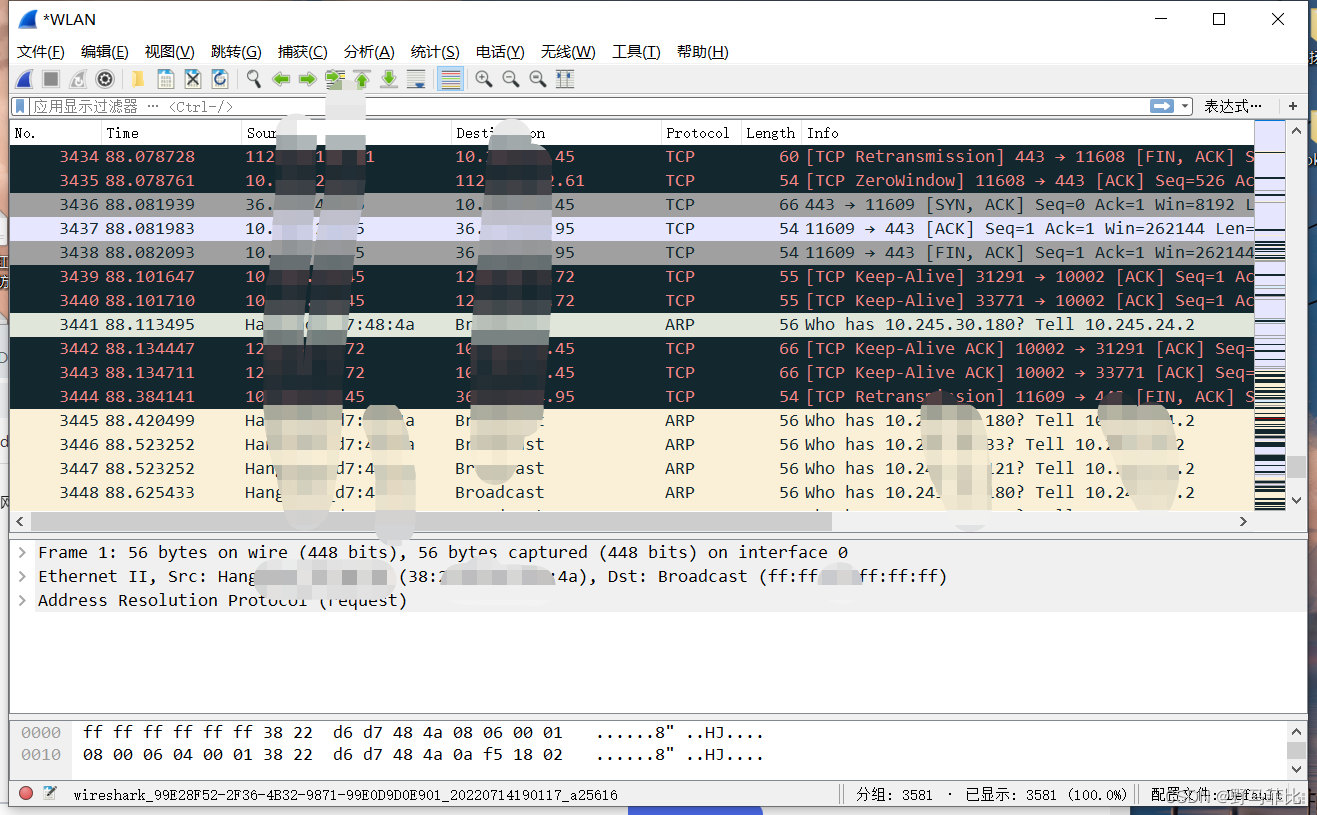
Task: Click the display filter input field
Action: (590, 106)
